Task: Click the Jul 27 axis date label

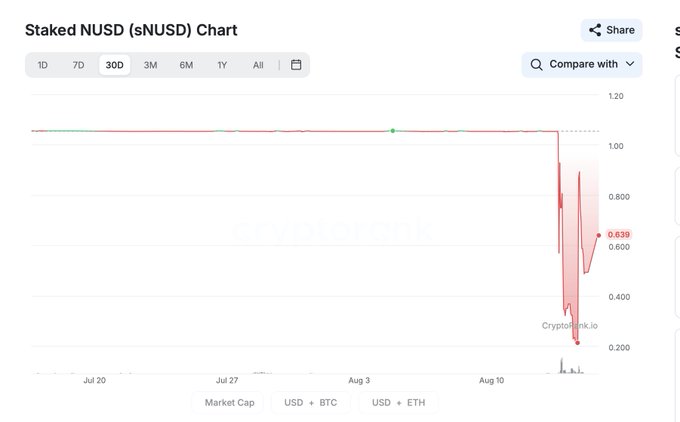Action: click(227, 380)
